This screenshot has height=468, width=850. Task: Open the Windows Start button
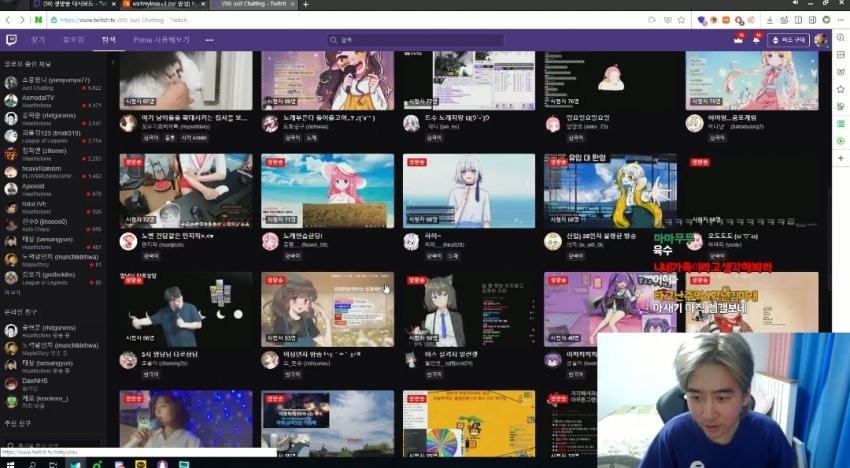click(10, 465)
